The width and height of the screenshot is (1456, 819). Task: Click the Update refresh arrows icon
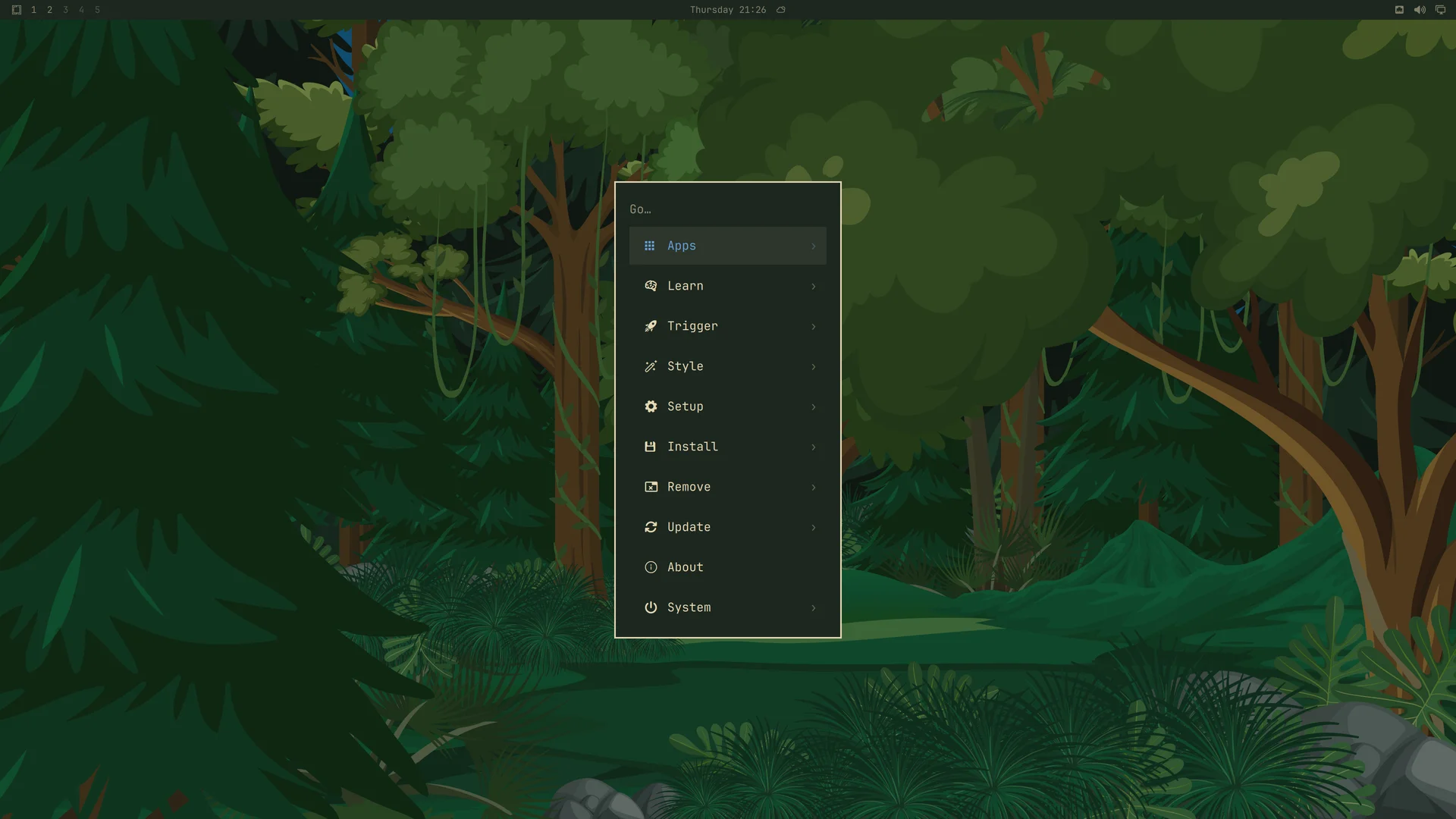coord(651,527)
